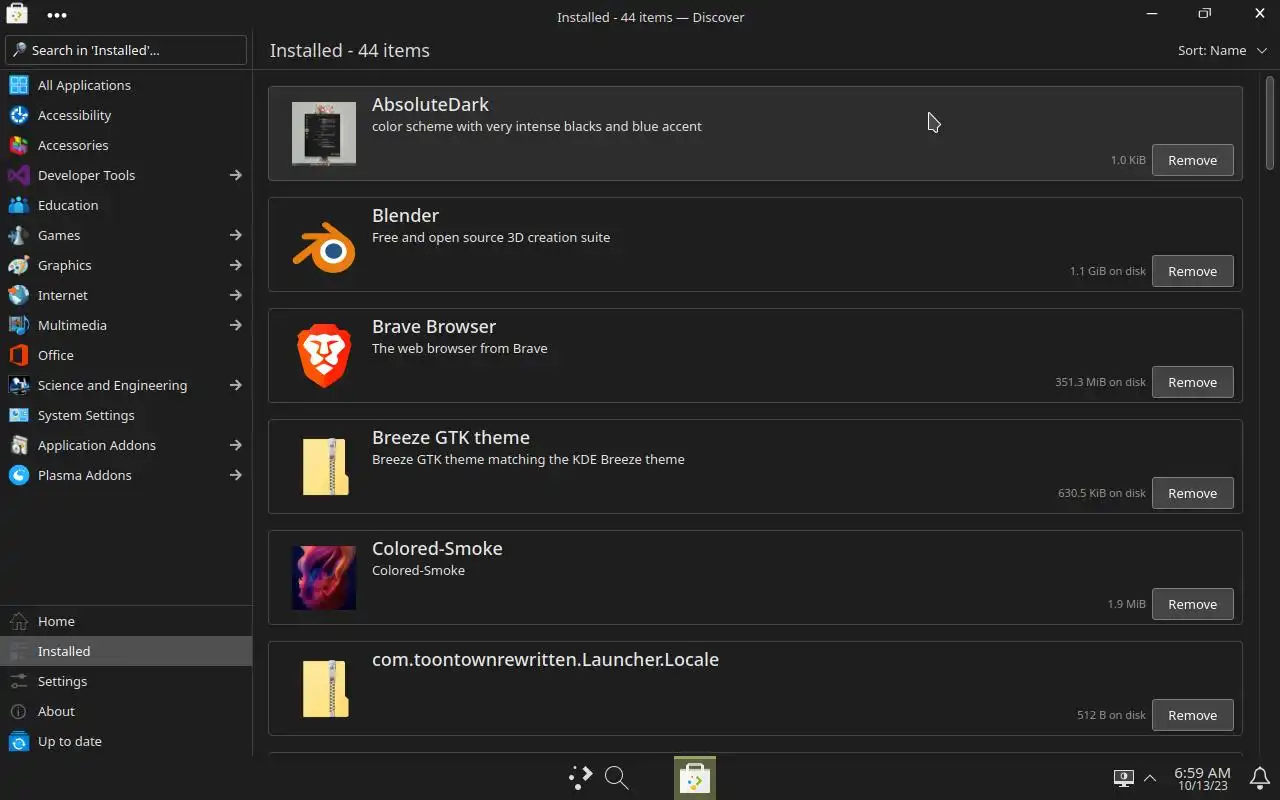The height and width of the screenshot is (800, 1280).
Task: Click the Science and Engineering icon
Action: 19,385
